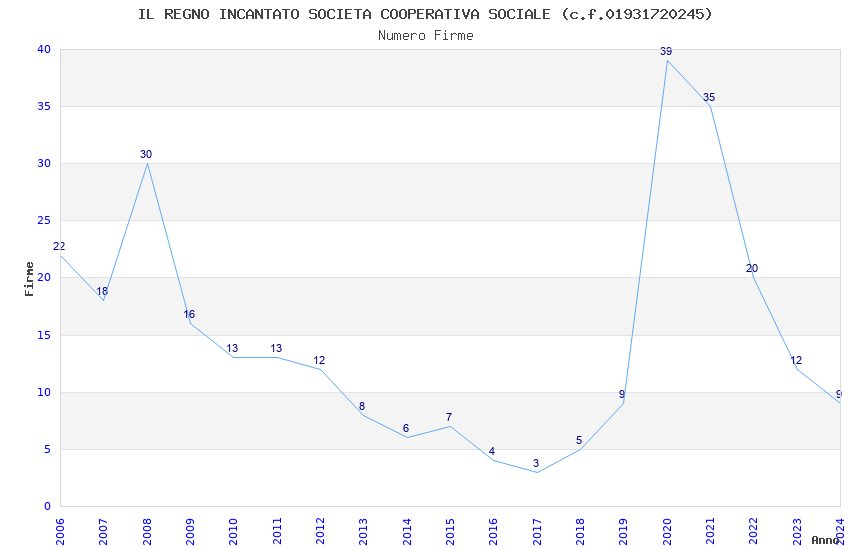Select the y-axis label 15
The width and height of the screenshot is (850, 550).
pos(44,335)
